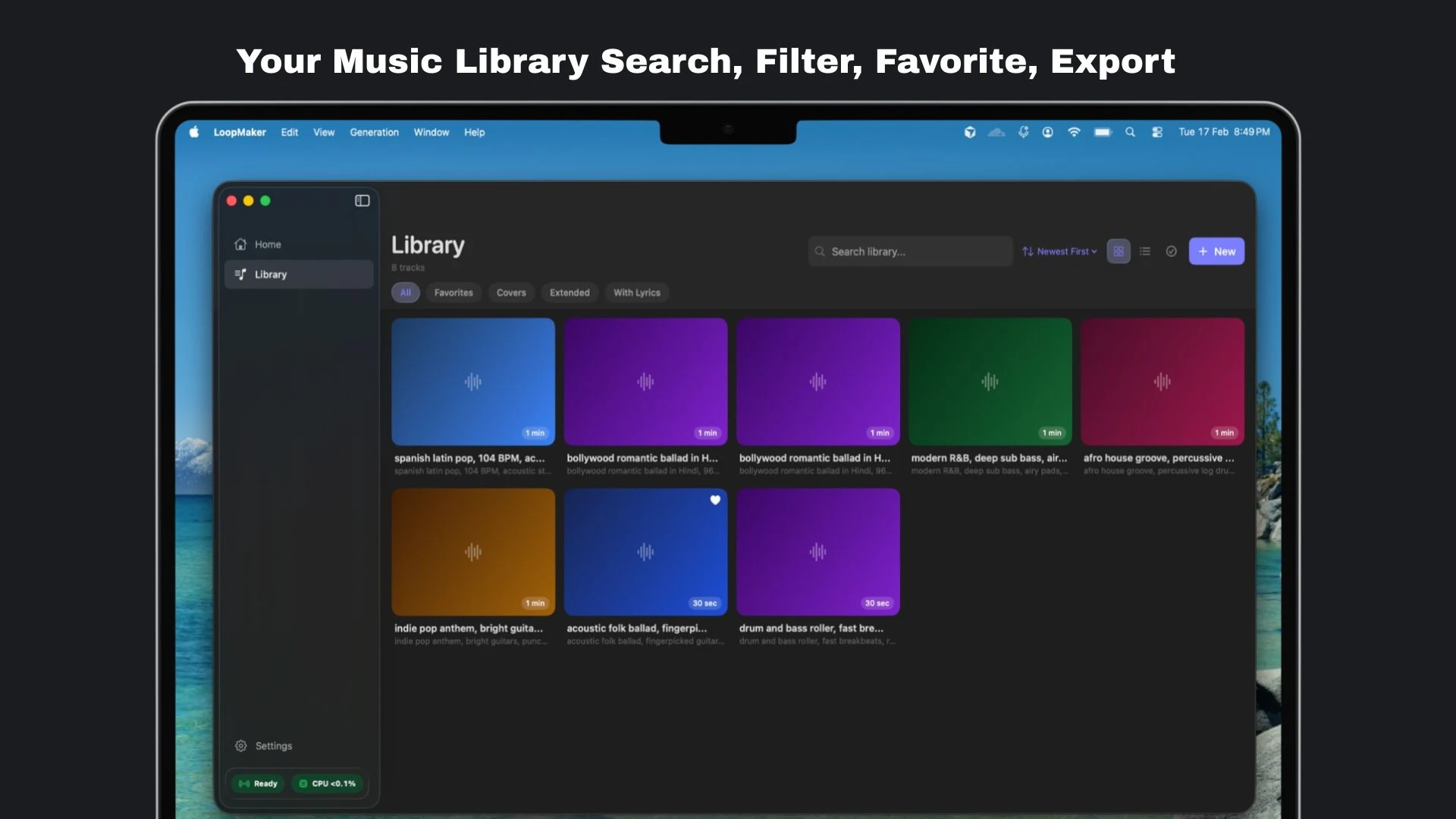The image size is (1456, 819).
Task: Switch to grid view layout
Action: 1119,252
